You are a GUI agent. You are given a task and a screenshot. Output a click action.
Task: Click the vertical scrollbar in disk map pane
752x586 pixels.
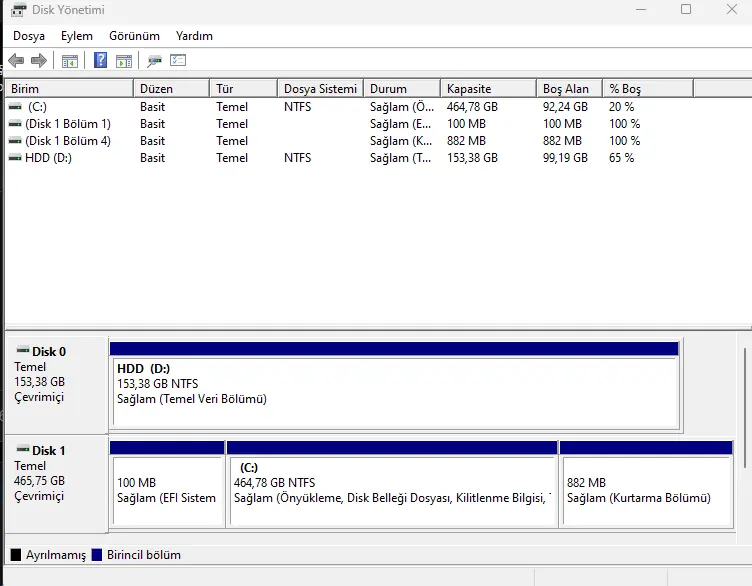(744, 408)
